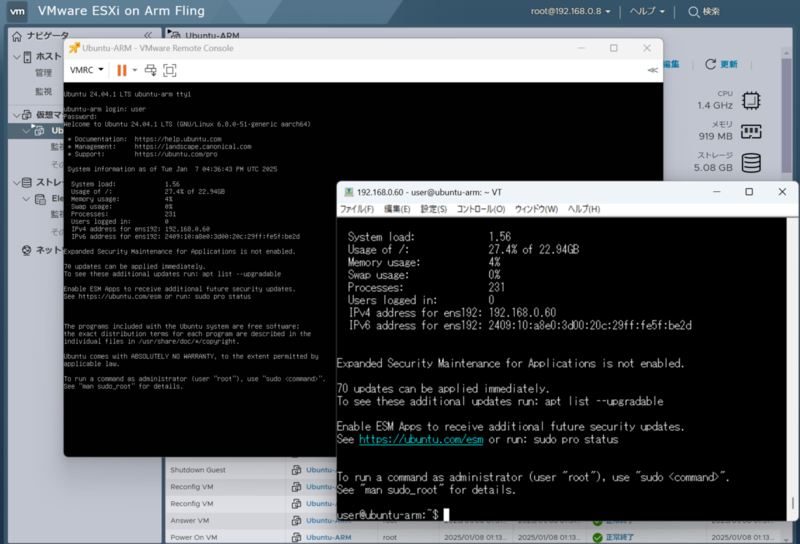This screenshot has height=544, width=800.
Task: Open 編集(E) menu in Tera Term
Action: click(x=397, y=209)
